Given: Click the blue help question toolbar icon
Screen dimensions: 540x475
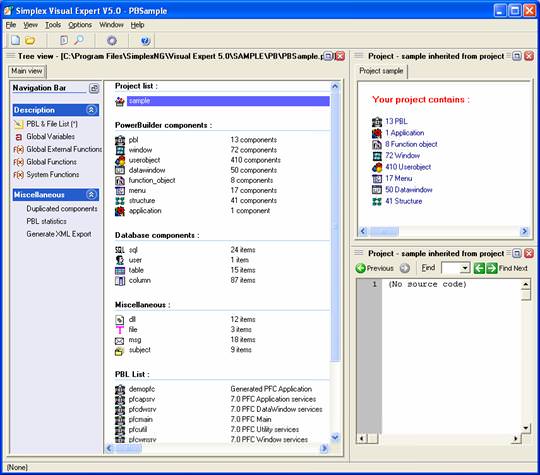Looking at the screenshot, I should (x=145, y=41).
